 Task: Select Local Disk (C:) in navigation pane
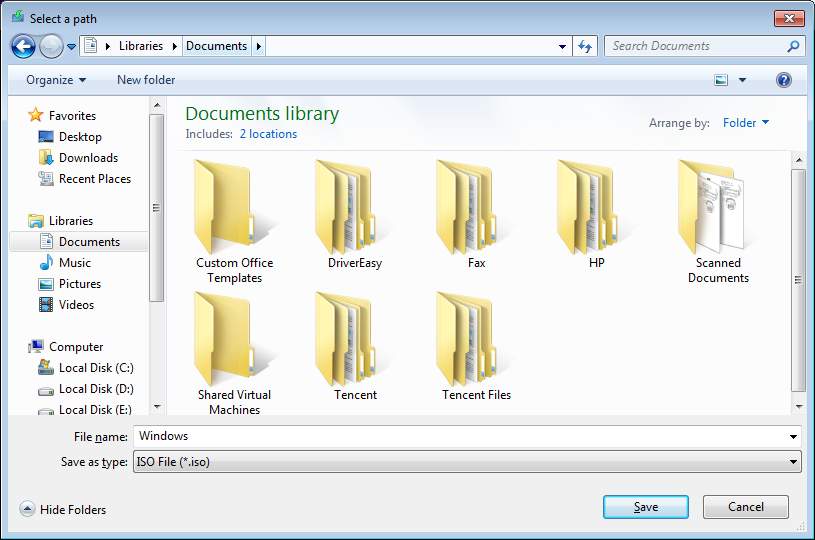coord(95,368)
